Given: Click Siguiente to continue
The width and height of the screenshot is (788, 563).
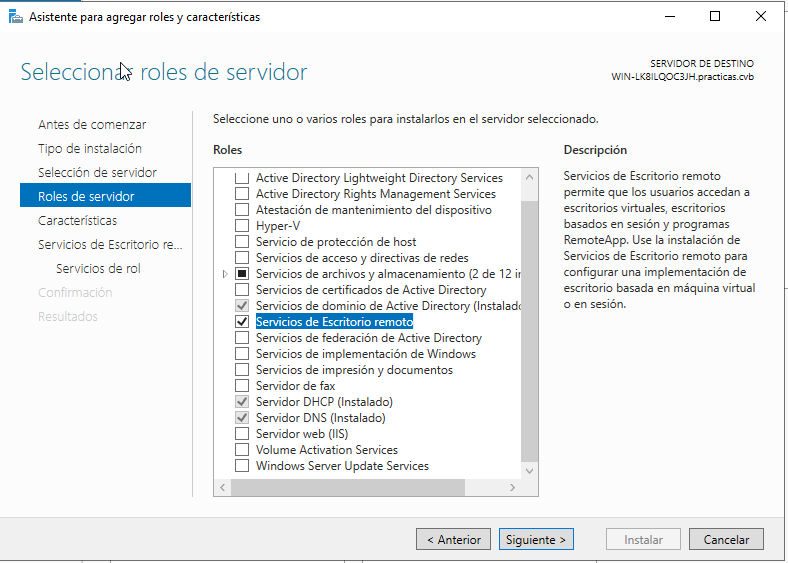Looking at the screenshot, I should [x=536, y=539].
